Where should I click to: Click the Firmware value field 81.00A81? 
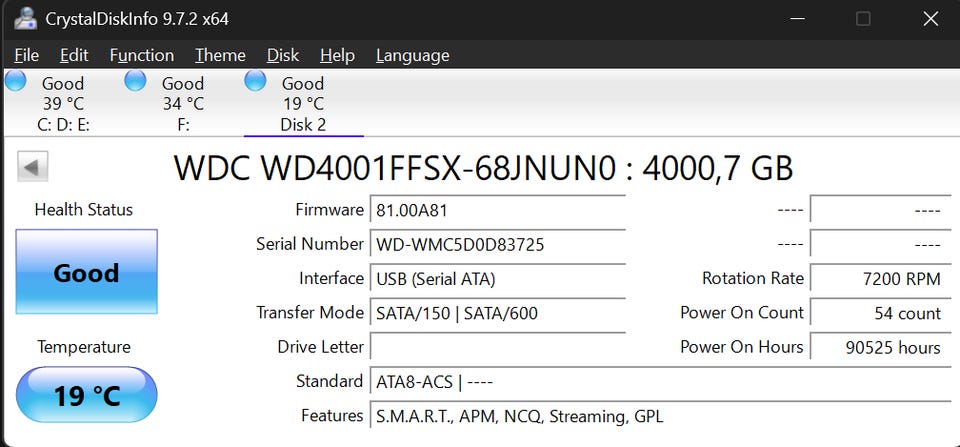pyautogui.click(x=497, y=211)
